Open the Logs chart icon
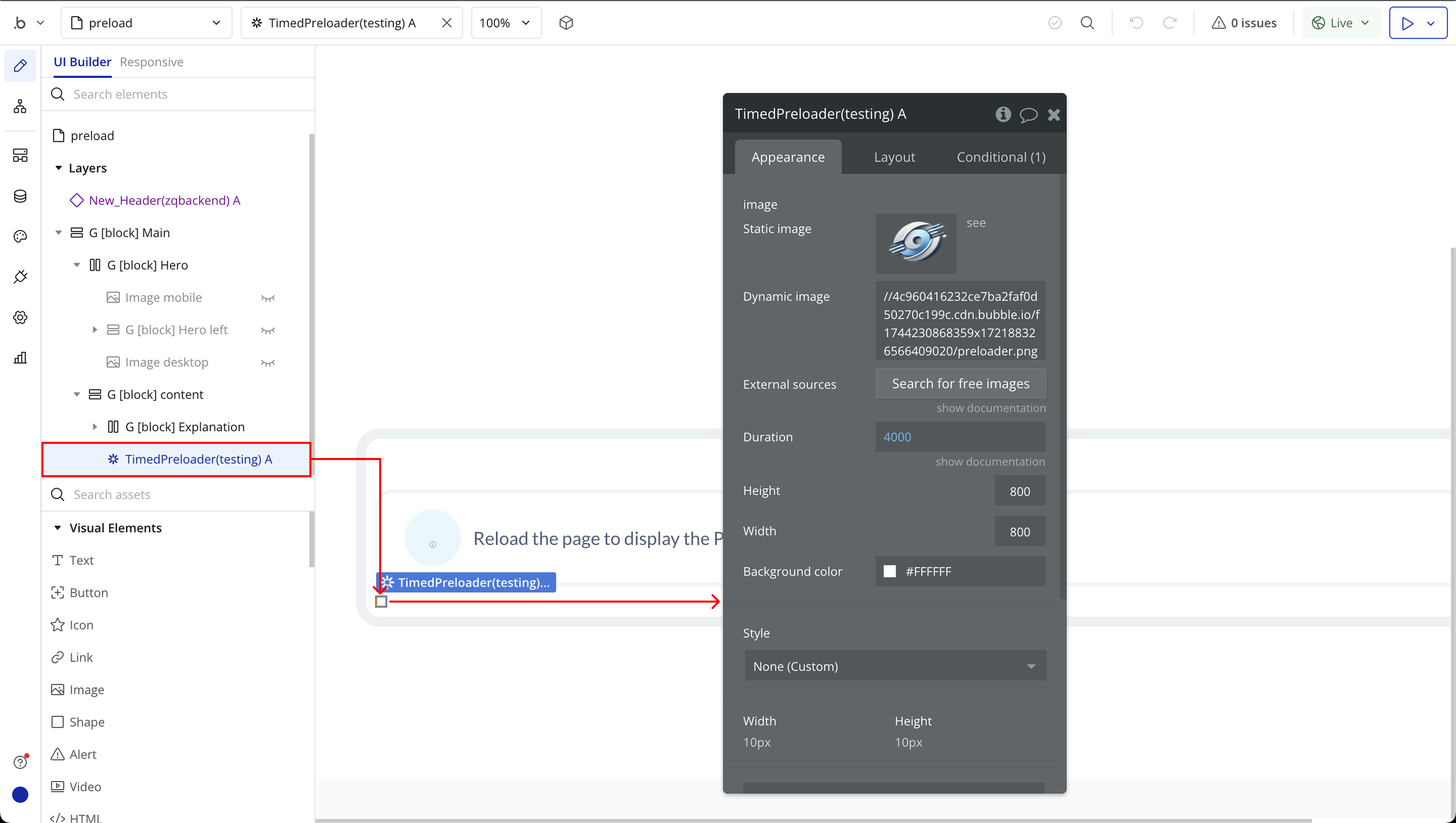This screenshot has width=1456, height=823. pos(20,358)
